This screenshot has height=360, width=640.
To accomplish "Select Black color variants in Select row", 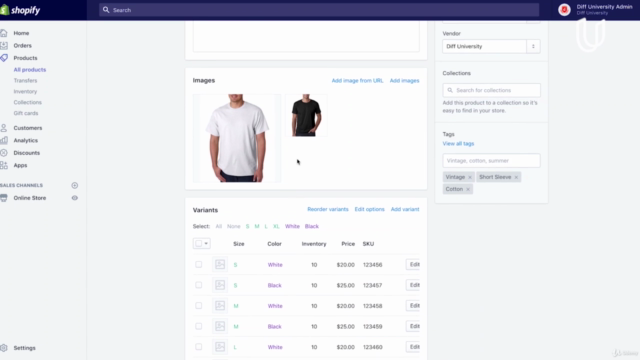I will (x=312, y=226).
